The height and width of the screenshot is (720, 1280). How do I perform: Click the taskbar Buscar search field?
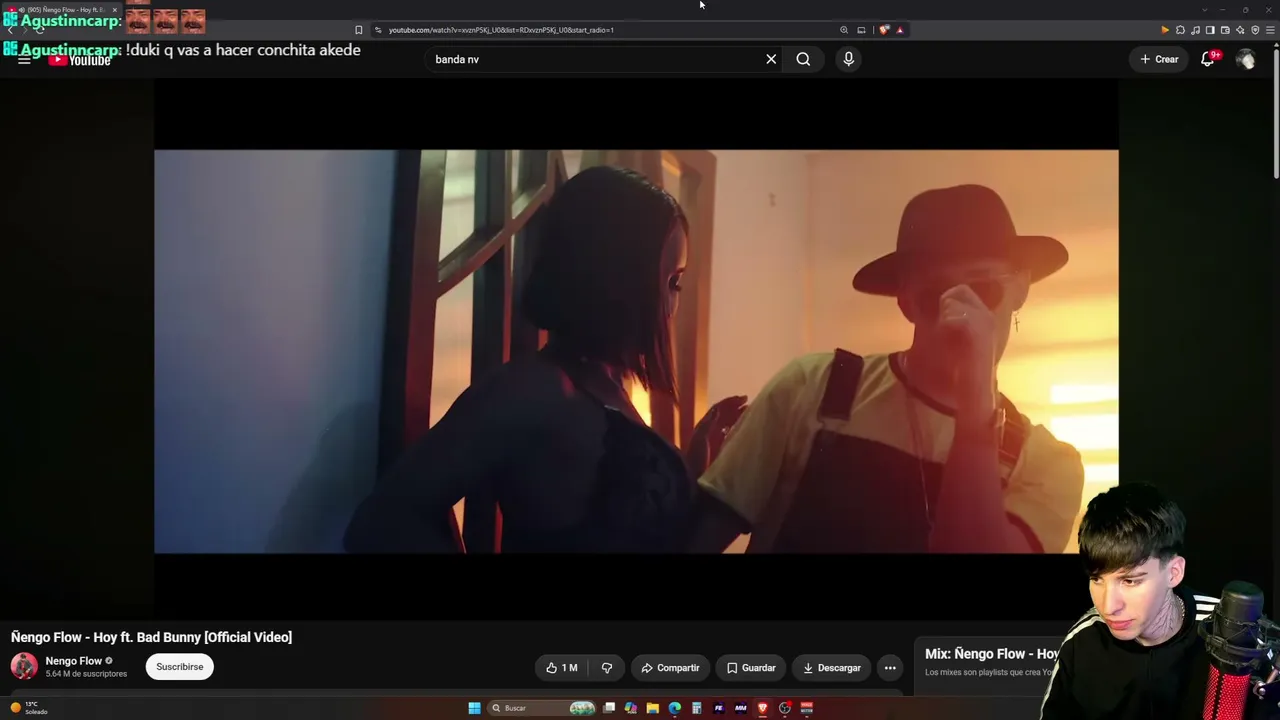pos(541,708)
